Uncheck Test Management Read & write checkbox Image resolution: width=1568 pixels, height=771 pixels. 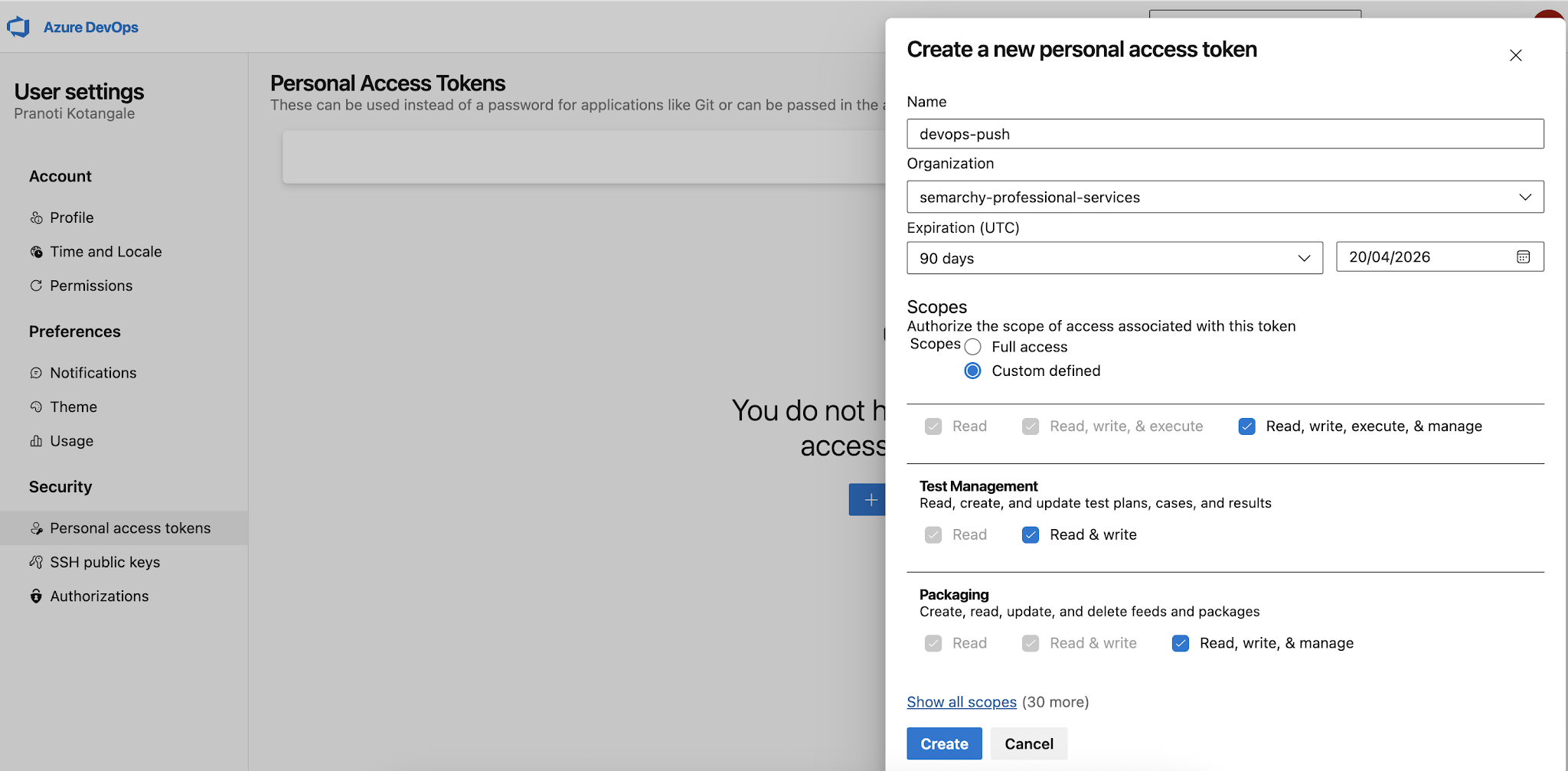(1031, 535)
